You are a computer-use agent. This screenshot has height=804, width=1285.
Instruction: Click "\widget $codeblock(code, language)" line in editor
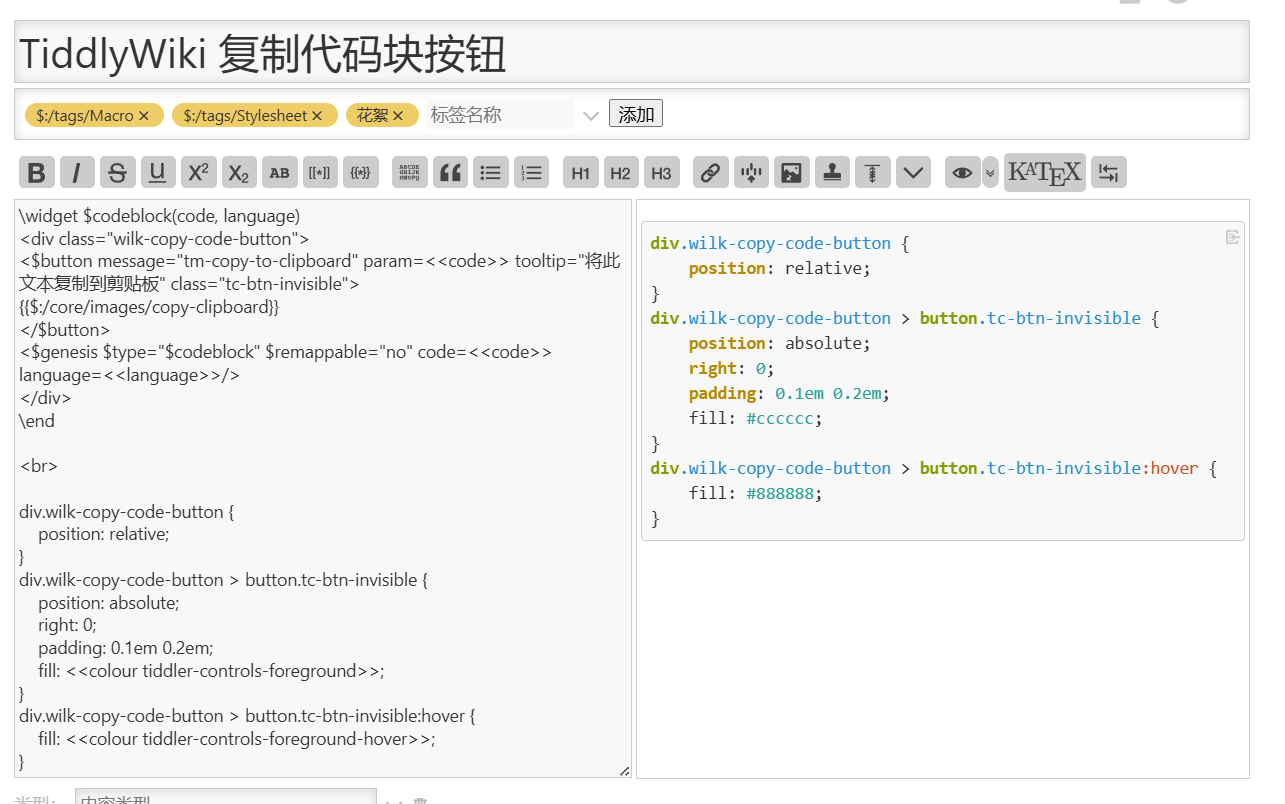point(159,216)
